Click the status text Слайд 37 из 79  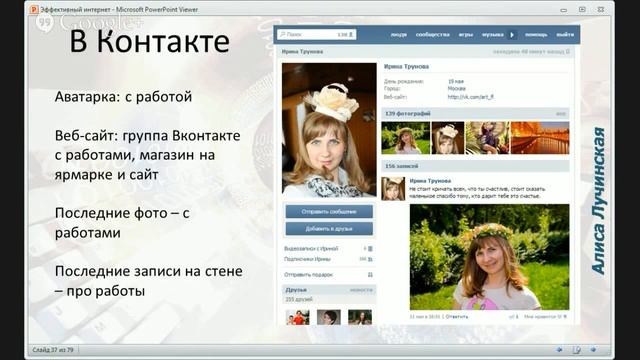click(x=53, y=350)
